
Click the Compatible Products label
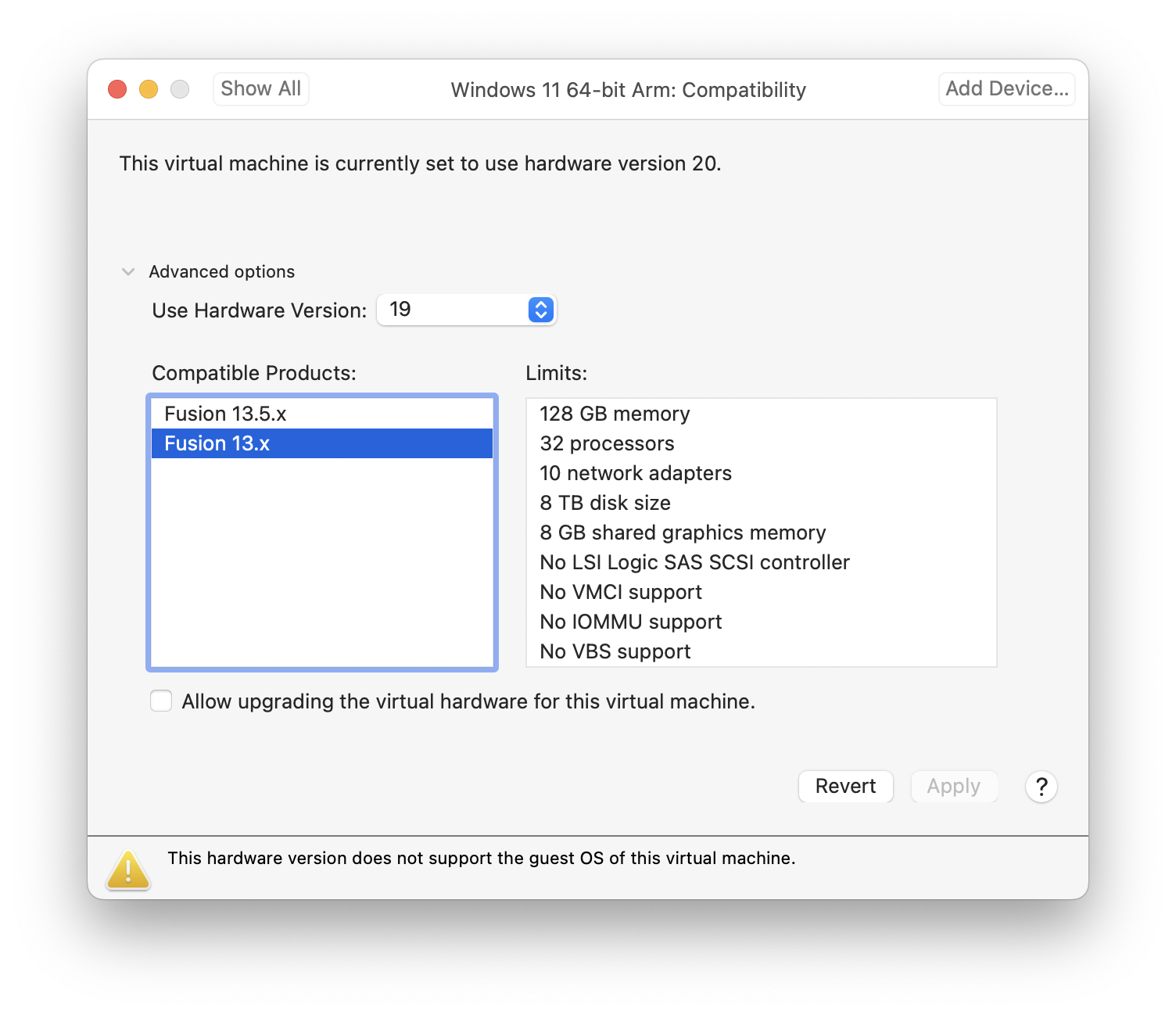click(x=254, y=373)
